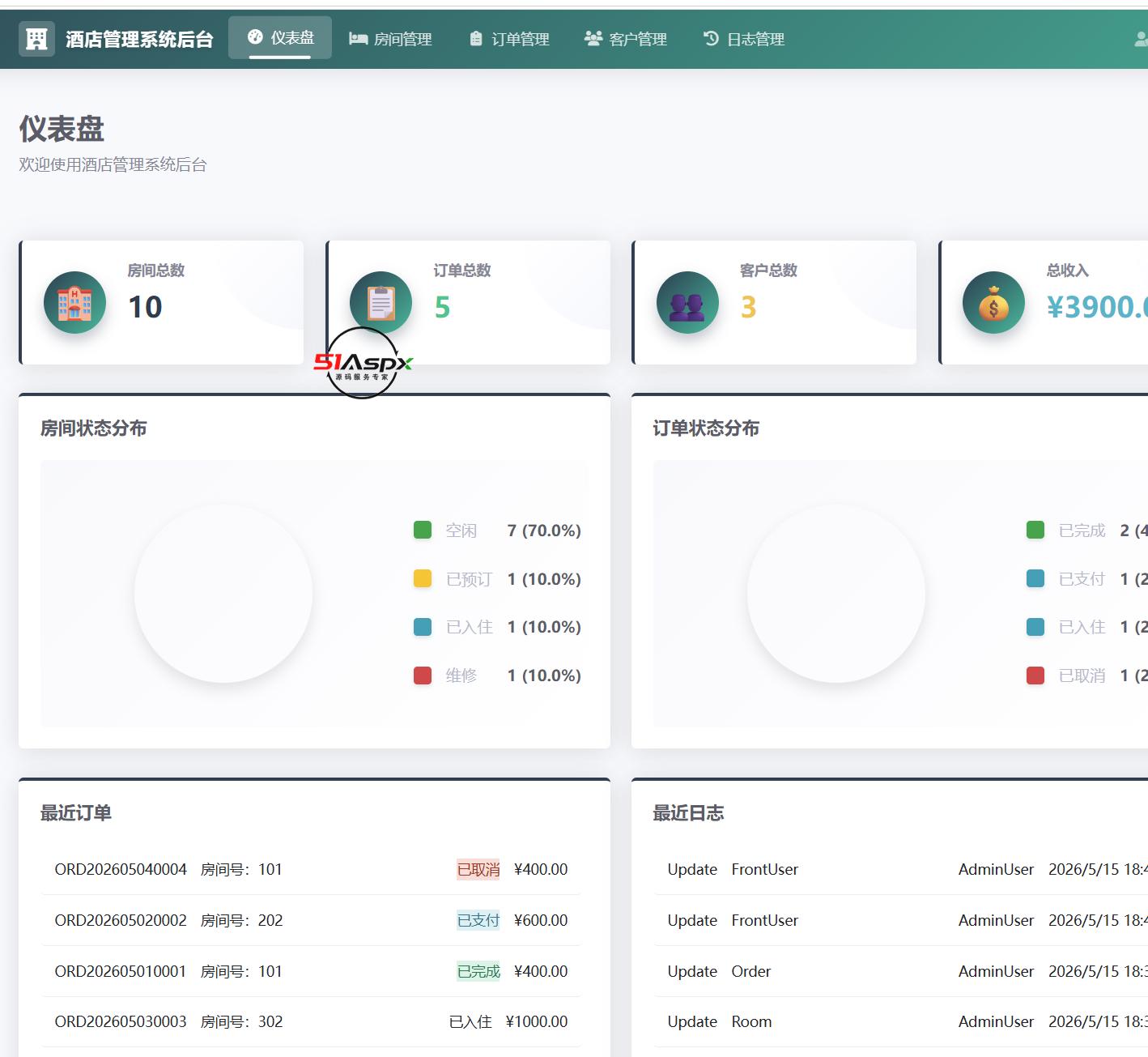This screenshot has height=1057, width=1148.
Task: Open the 客户管理 tab
Action: point(626,39)
